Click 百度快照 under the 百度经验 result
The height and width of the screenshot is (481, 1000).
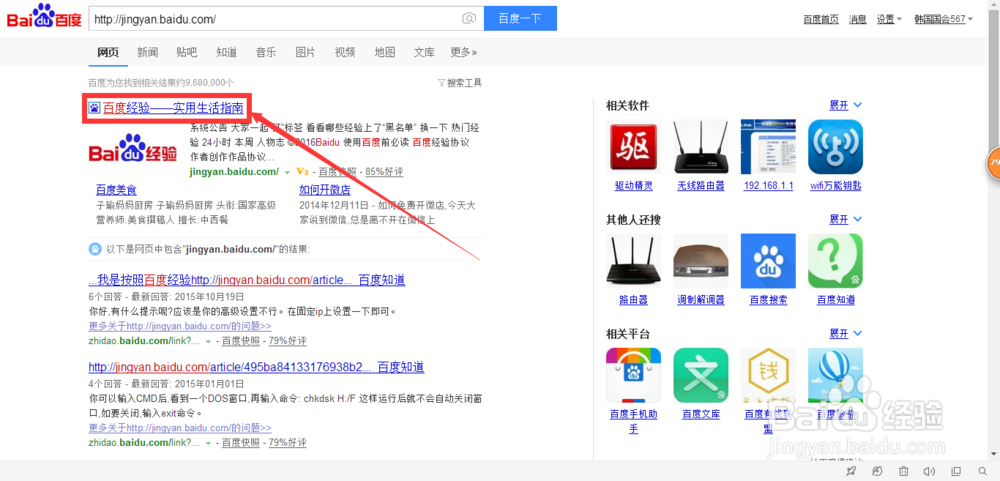tap(337, 172)
